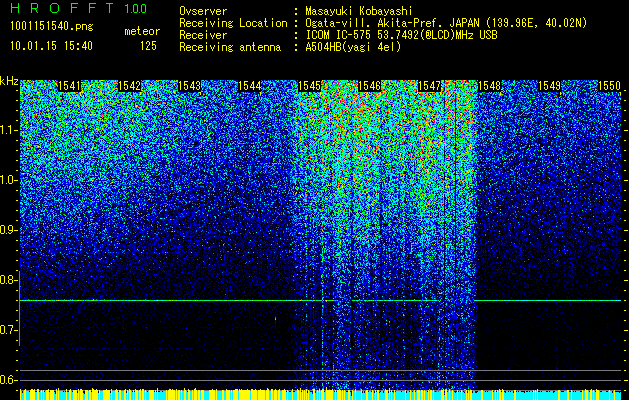Click the Receiving antenna label
Image resolution: width=629 pixels, height=400 pixels.
click(x=230, y=47)
